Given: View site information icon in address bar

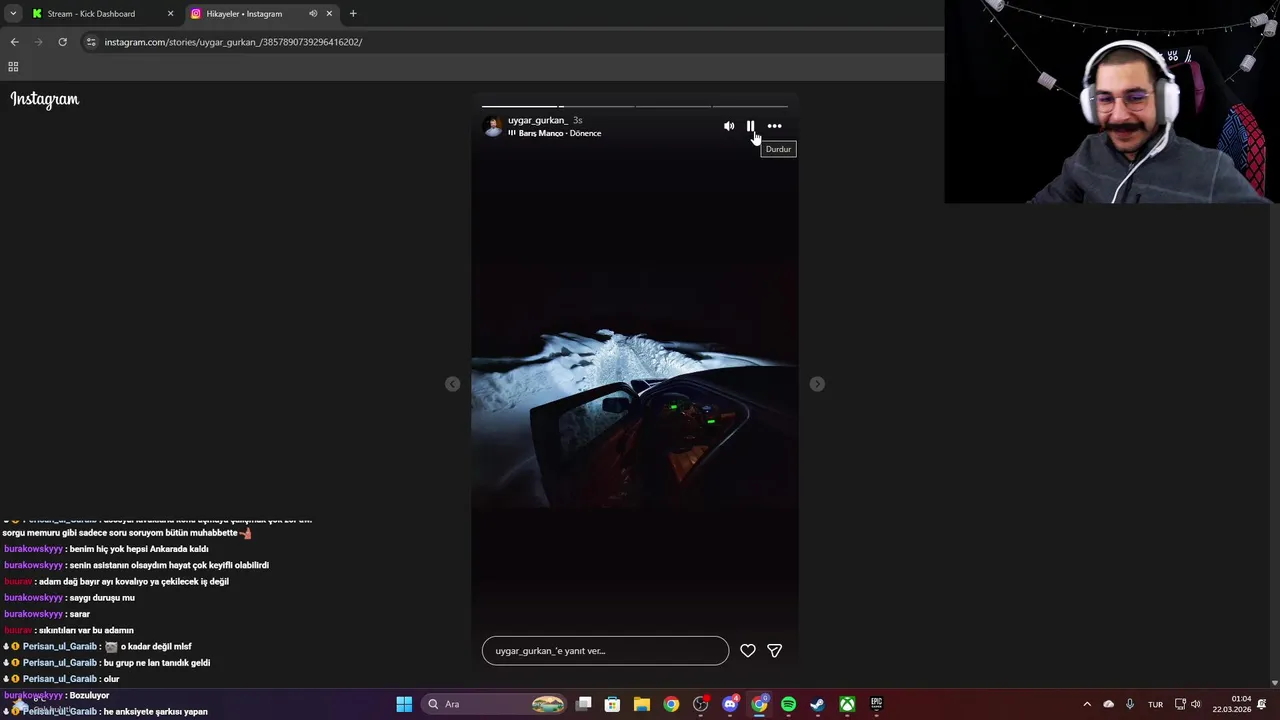Looking at the screenshot, I should 91,42.
